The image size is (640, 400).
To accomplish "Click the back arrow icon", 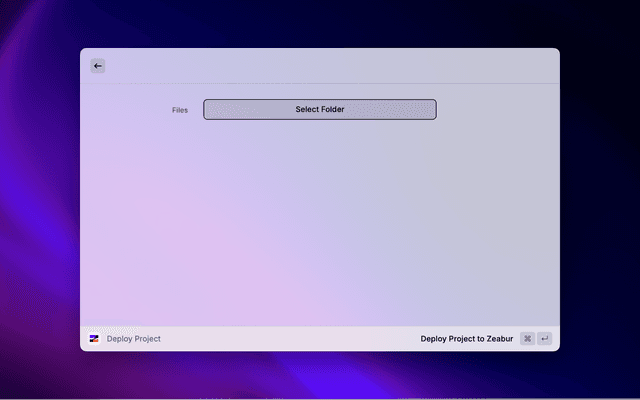I will (x=97, y=66).
